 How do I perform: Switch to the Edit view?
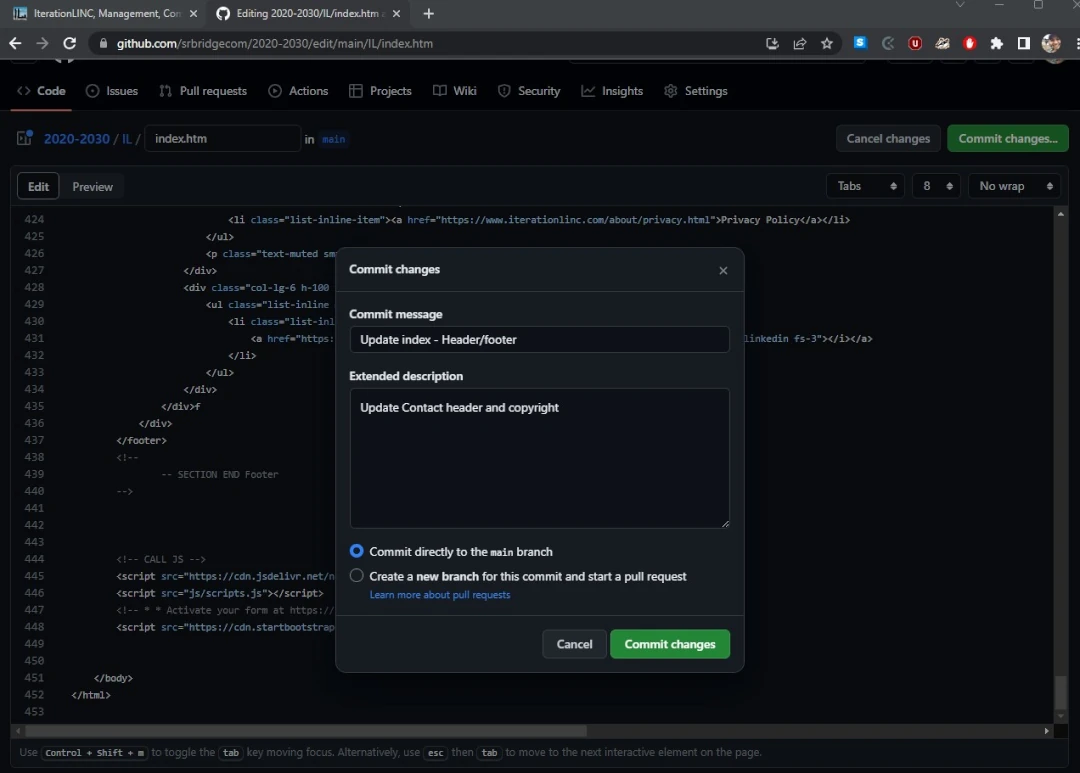click(38, 187)
